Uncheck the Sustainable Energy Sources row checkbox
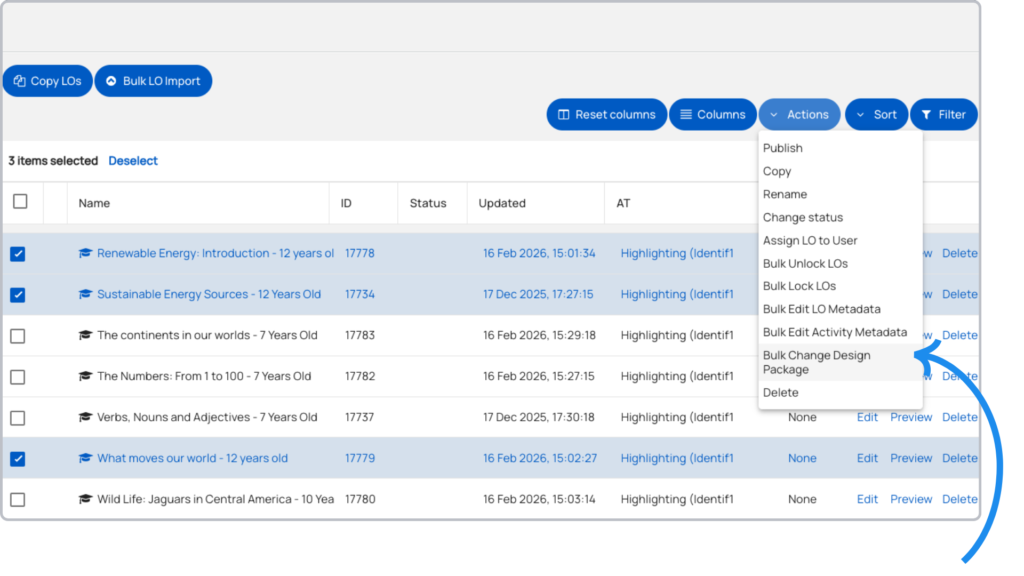 pos(18,295)
